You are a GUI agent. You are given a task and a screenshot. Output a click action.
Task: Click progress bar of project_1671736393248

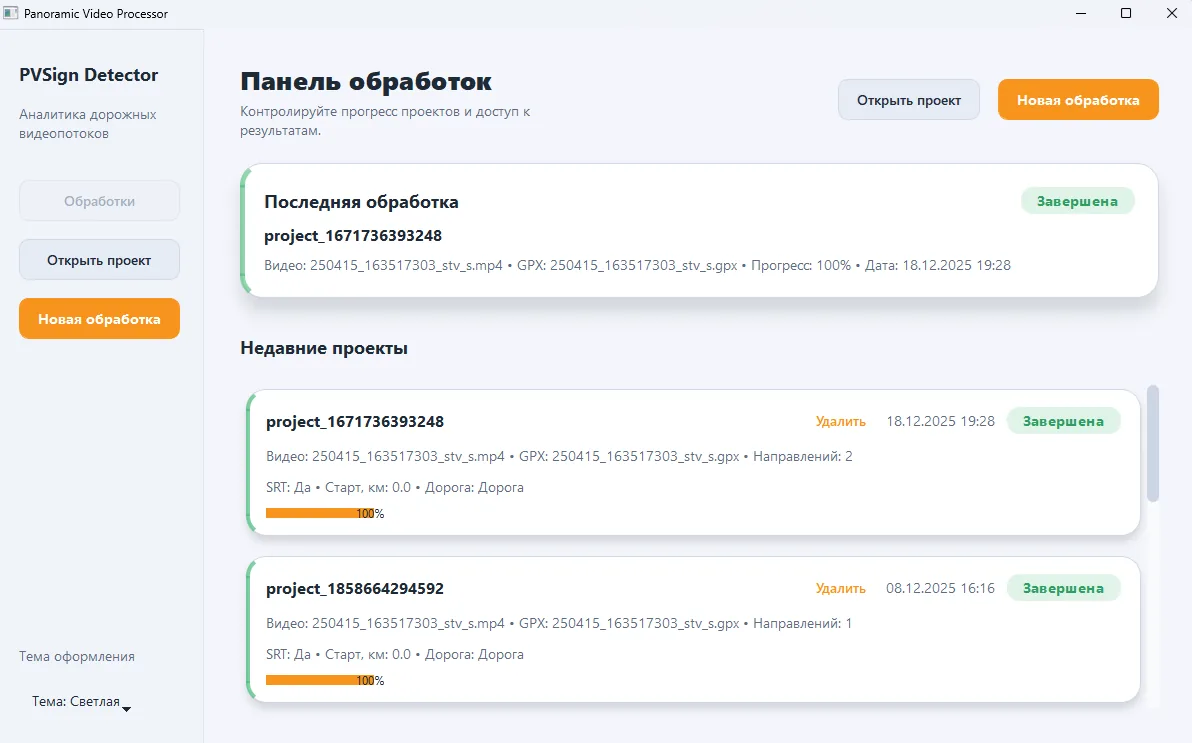pyautogui.click(x=325, y=513)
